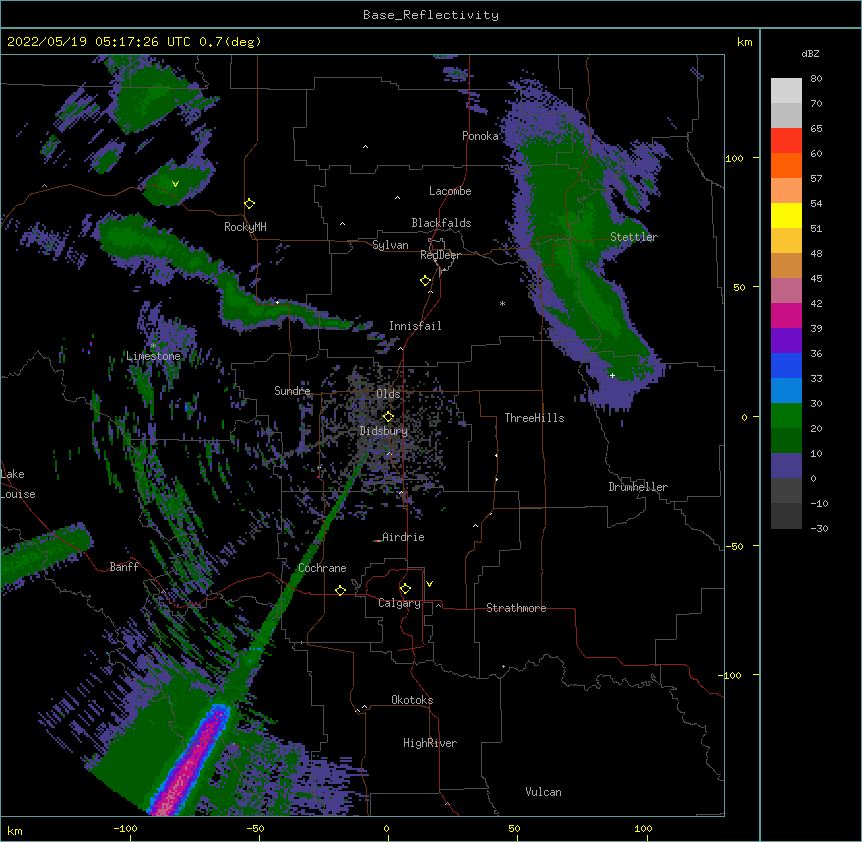Click the Drumheller city label
Screen dimensions: 862x842
click(x=638, y=487)
